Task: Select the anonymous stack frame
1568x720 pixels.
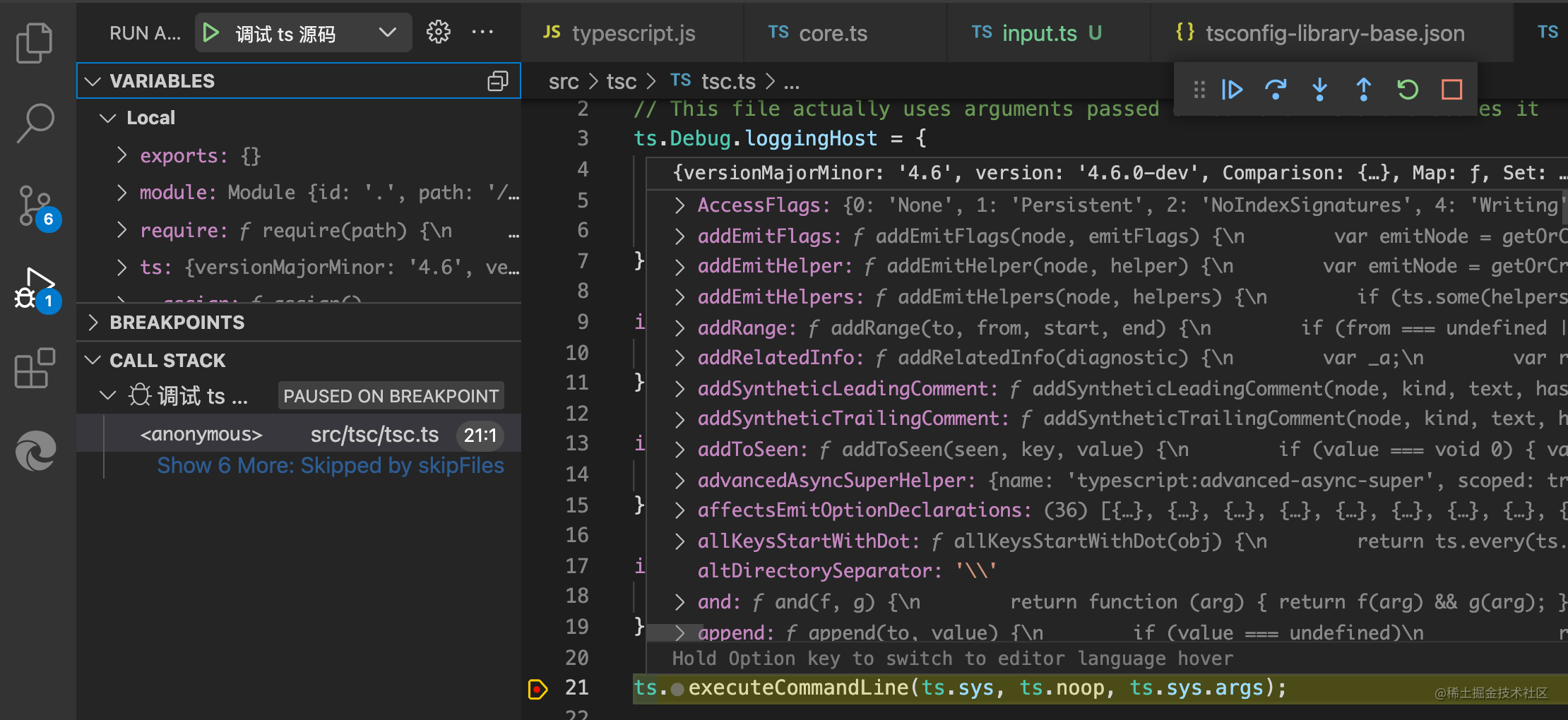Action: pos(299,434)
